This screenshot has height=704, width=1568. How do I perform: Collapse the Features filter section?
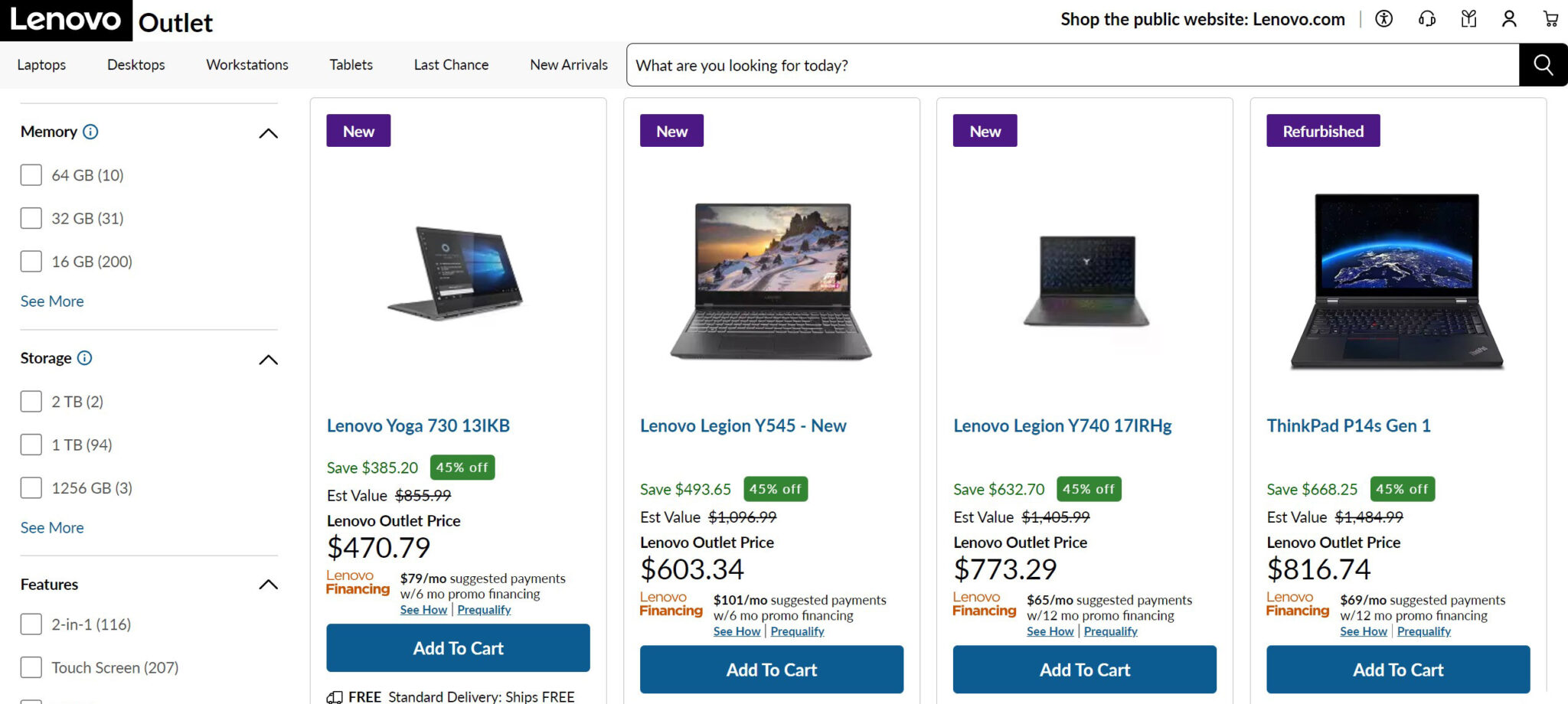(x=269, y=584)
